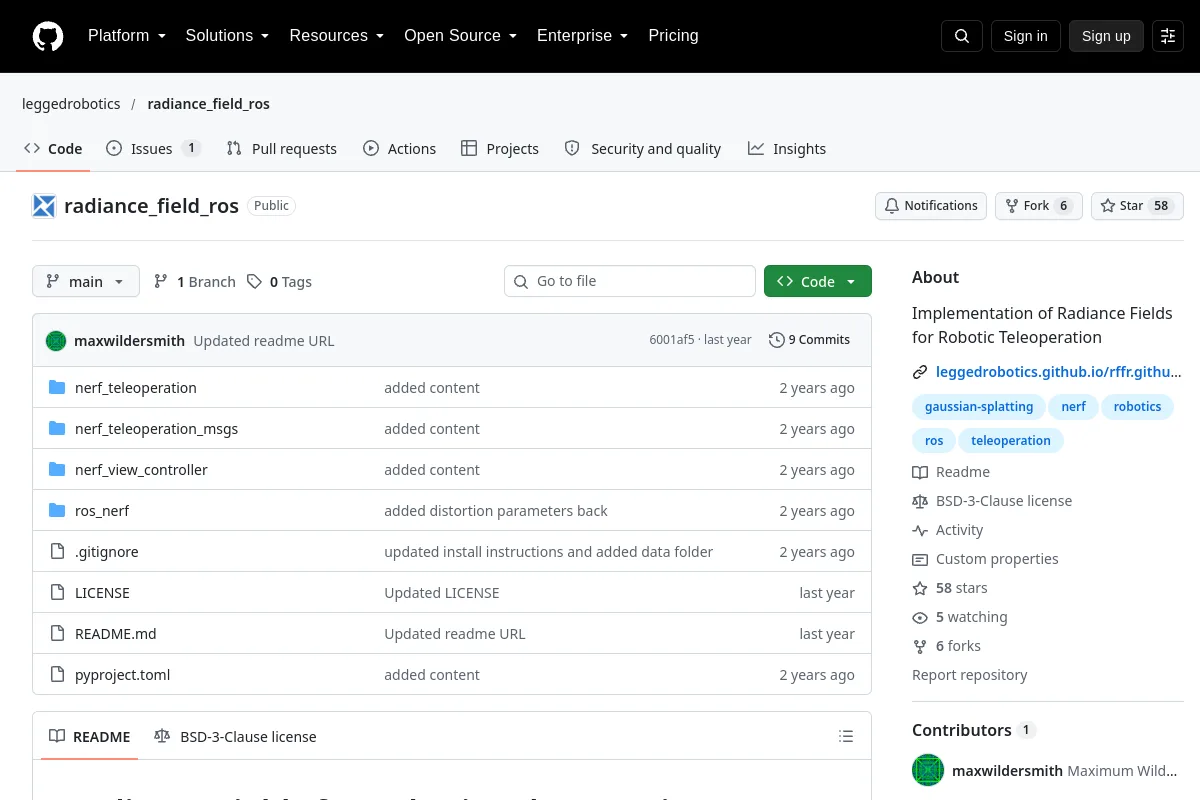Open appearance settings icon next to Sign up
Image resolution: width=1200 pixels, height=800 pixels.
[x=1168, y=36]
